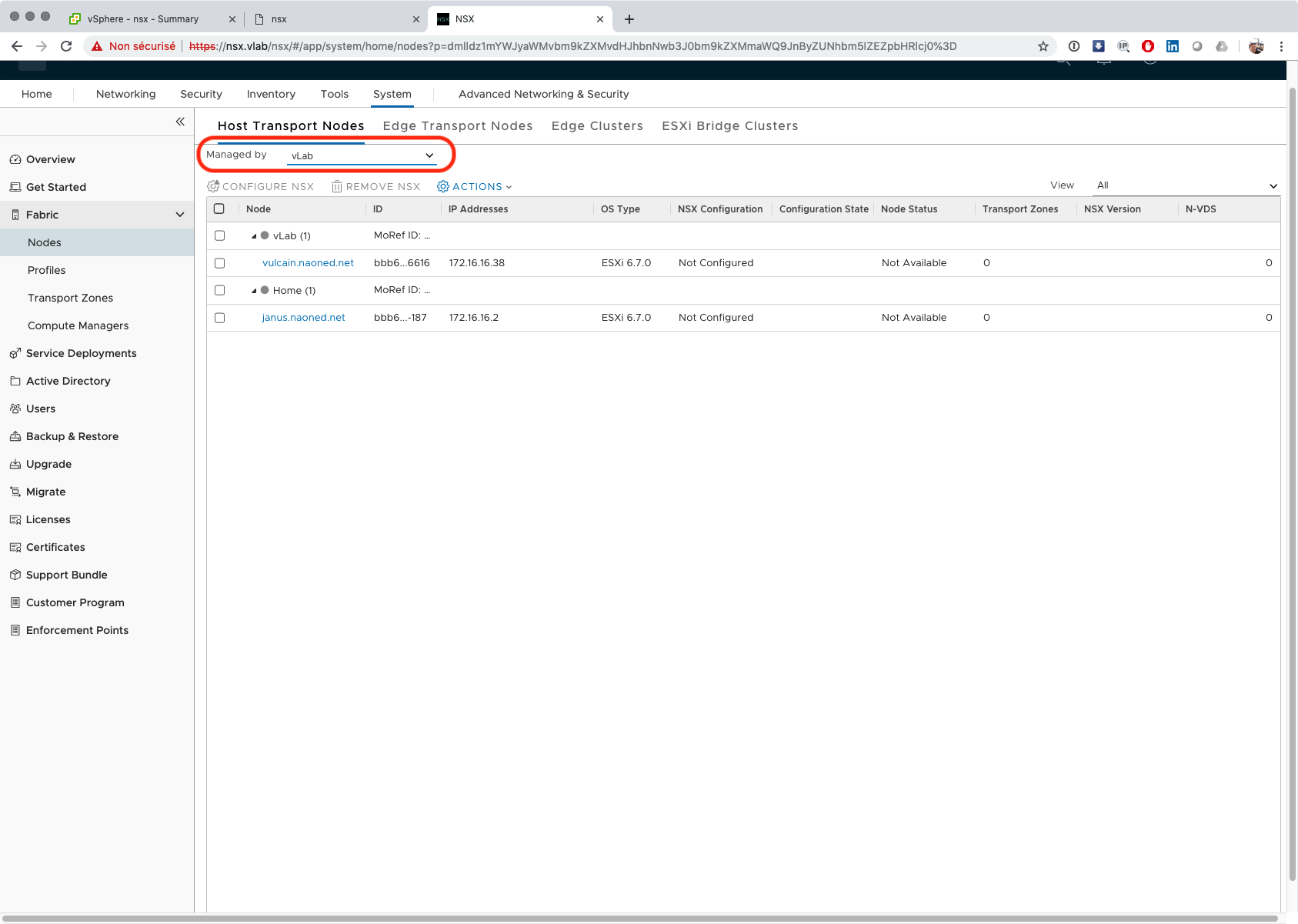This screenshot has width=1298, height=924.
Task: Open the View All filter dropdown
Action: click(1186, 185)
